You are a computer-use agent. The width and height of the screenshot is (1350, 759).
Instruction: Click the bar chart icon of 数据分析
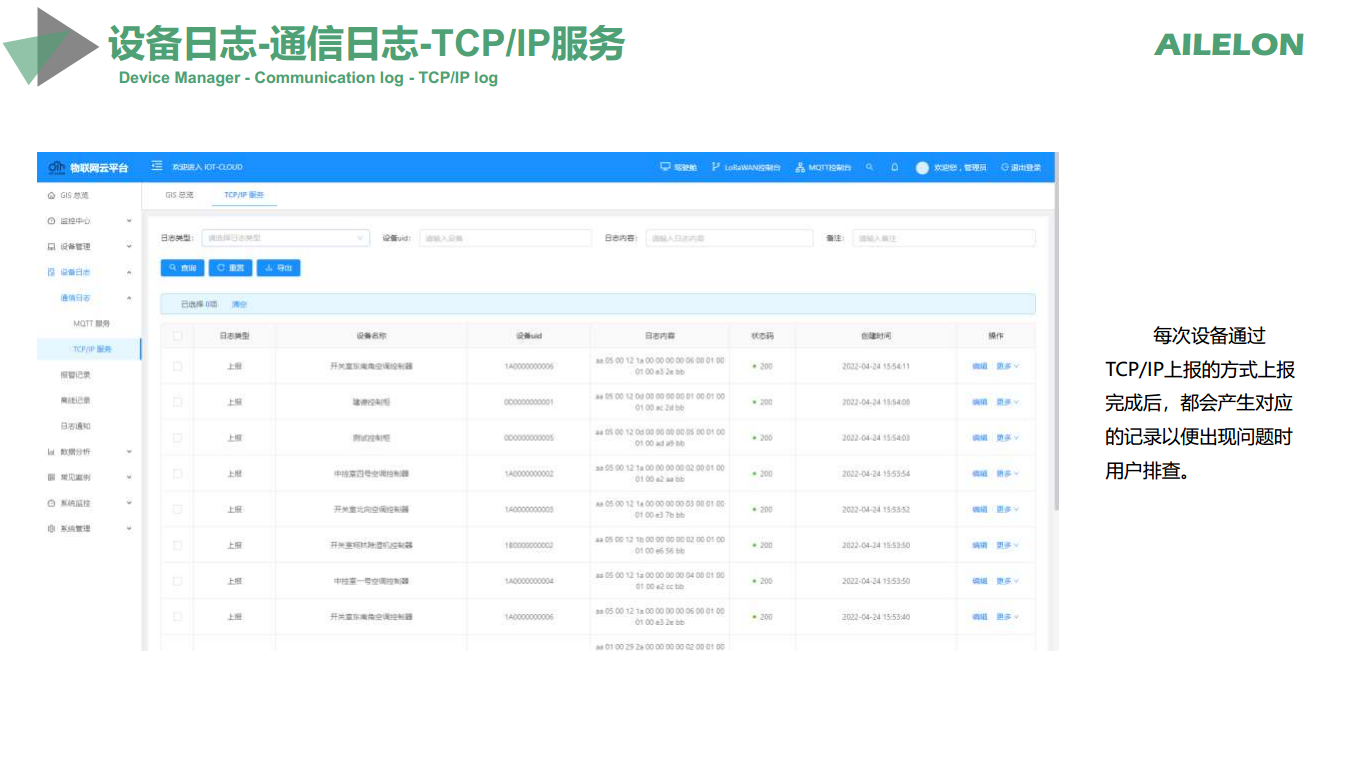pos(52,452)
